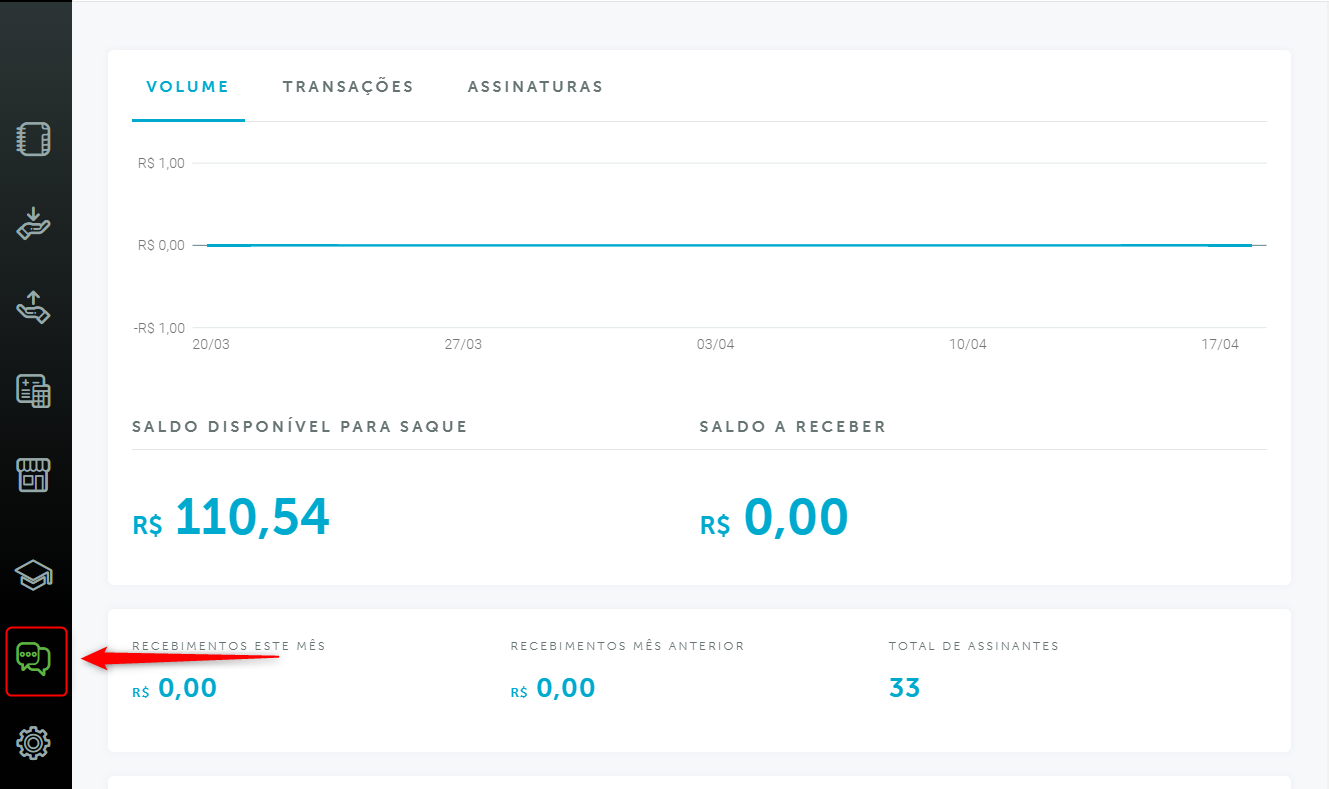Click the SALDO A RECEBER heading
This screenshot has width=1329, height=789.
pos(793,427)
